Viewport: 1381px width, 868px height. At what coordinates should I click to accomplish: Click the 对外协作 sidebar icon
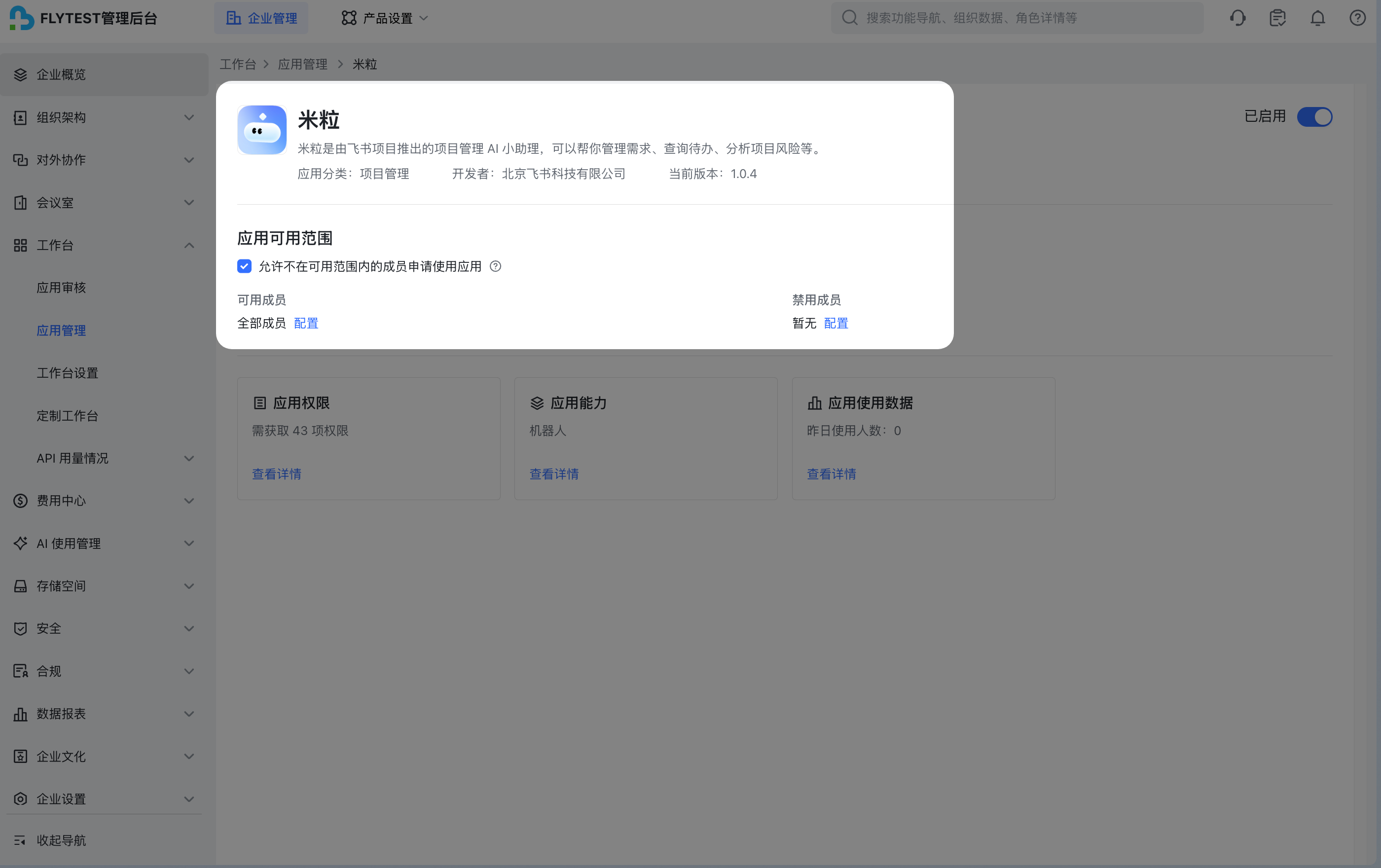[x=21, y=160]
